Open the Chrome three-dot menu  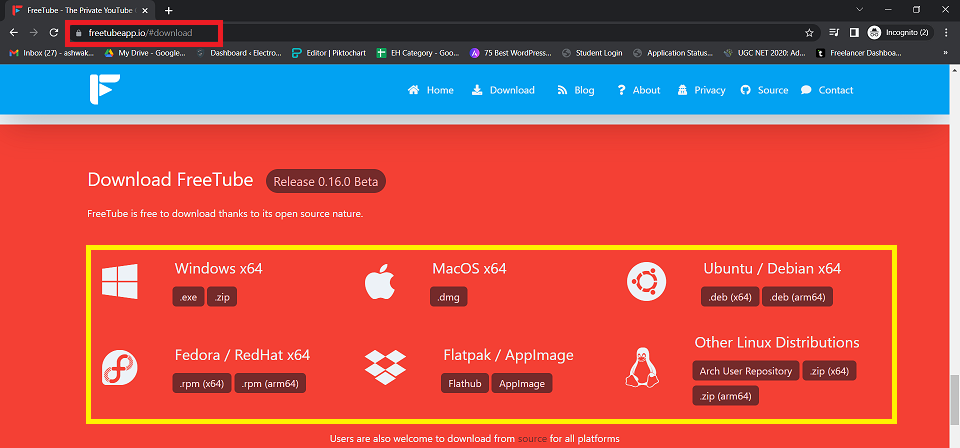[947, 32]
